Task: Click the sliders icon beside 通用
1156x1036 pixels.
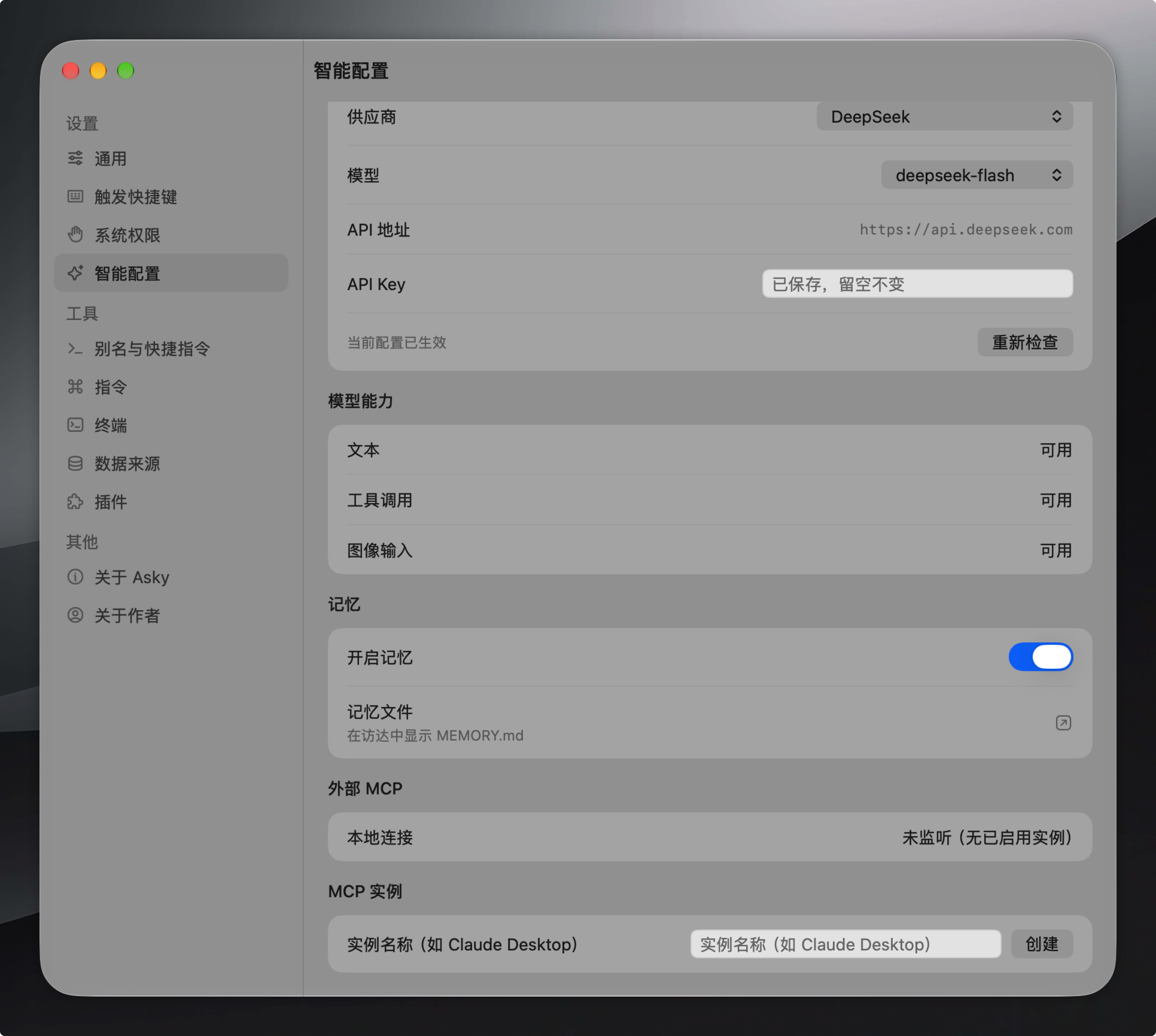Action: (x=75, y=158)
